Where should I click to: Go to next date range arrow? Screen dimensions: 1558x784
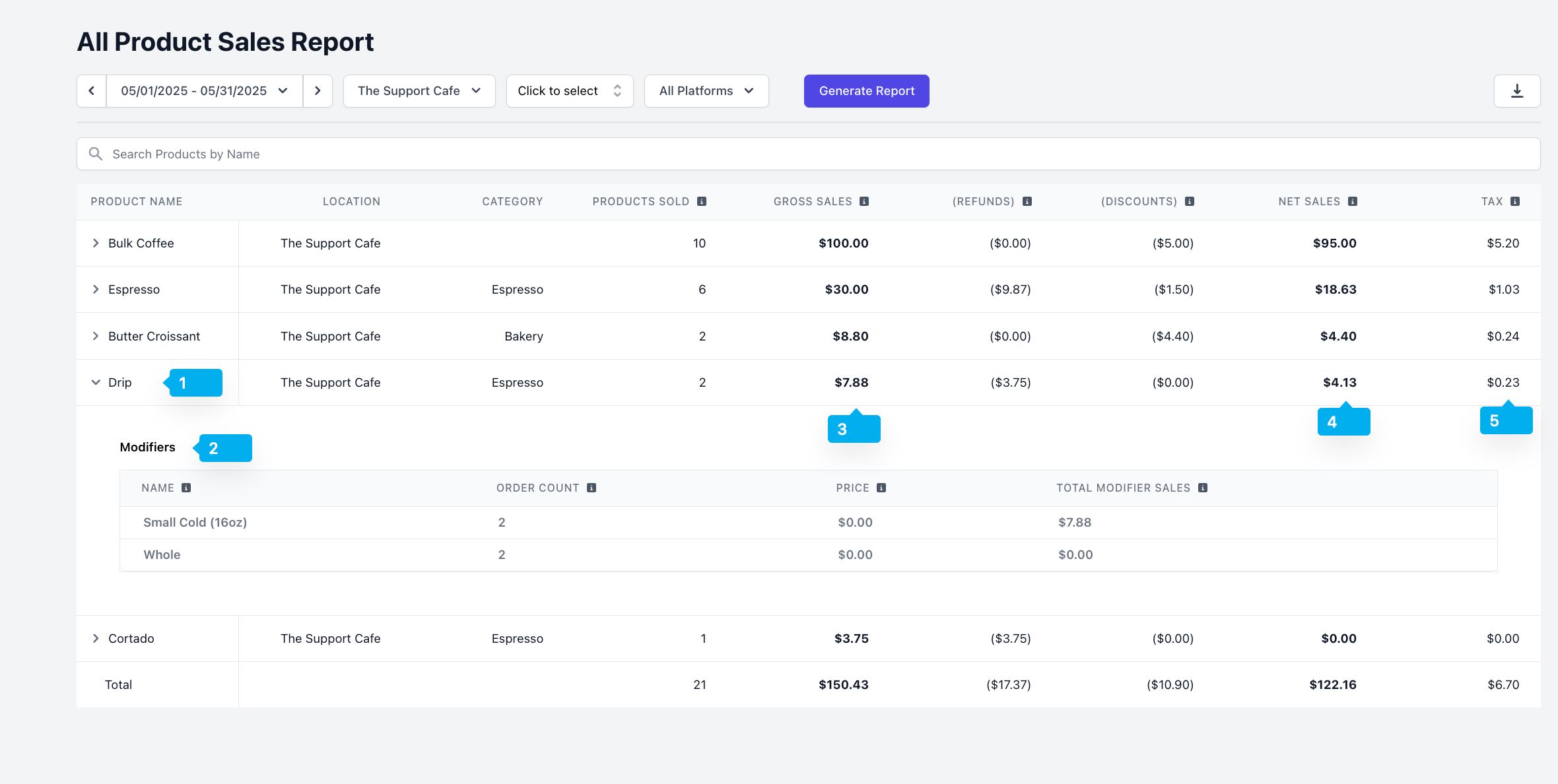point(318,91)
